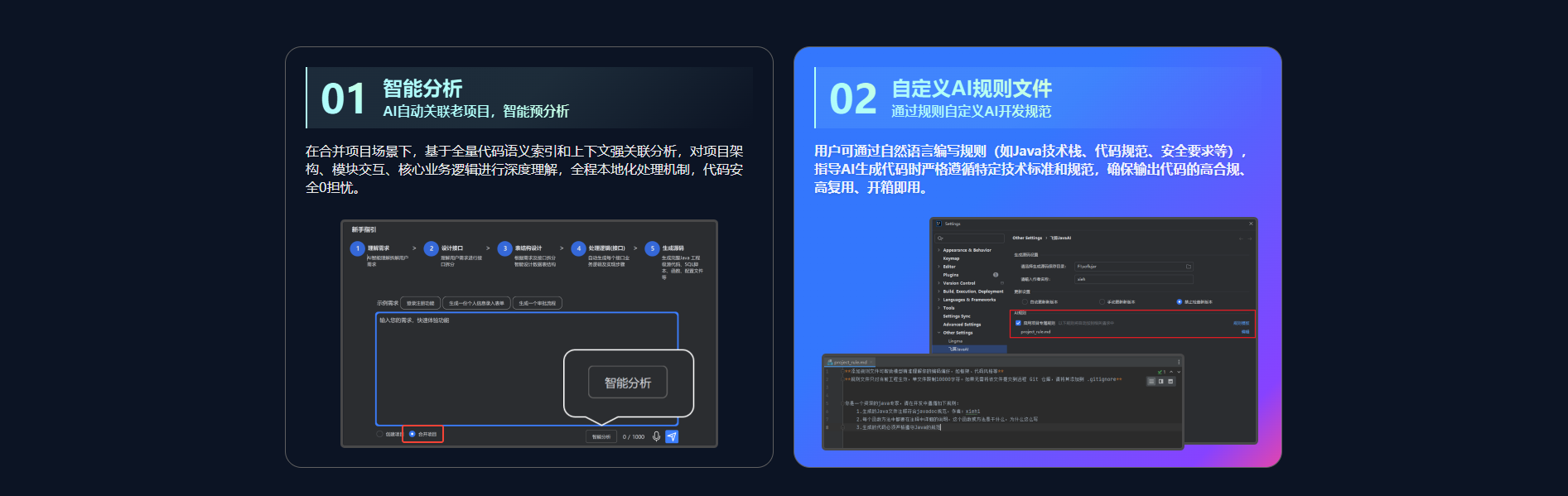Select the 手动更新新版本 radio button

pos(1102,302)
